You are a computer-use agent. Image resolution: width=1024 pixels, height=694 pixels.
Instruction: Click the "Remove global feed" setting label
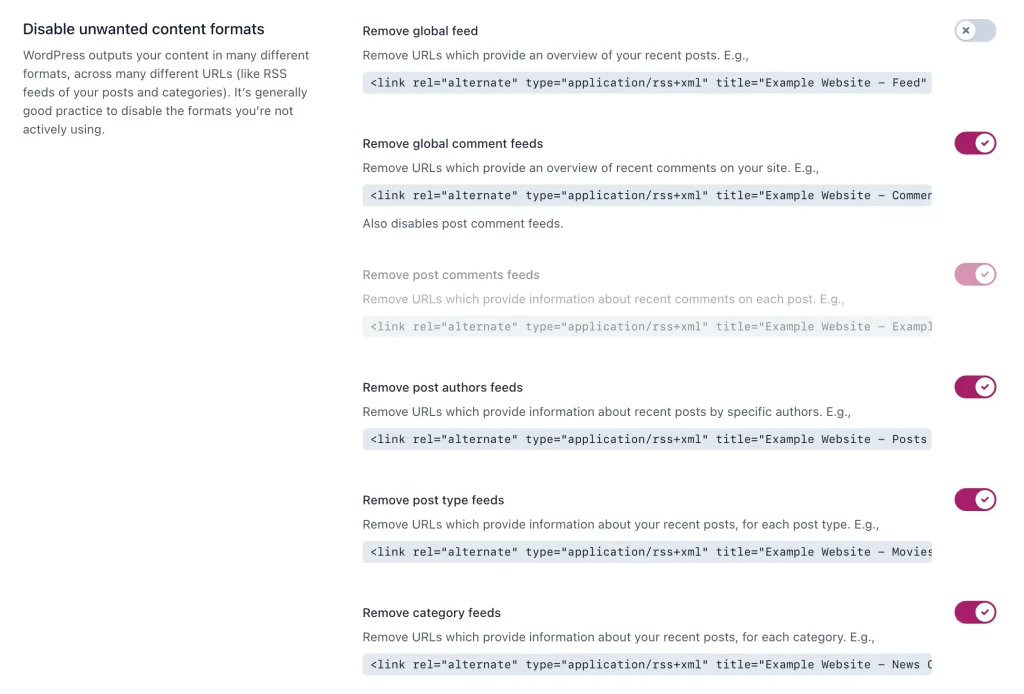click(420, 30)
